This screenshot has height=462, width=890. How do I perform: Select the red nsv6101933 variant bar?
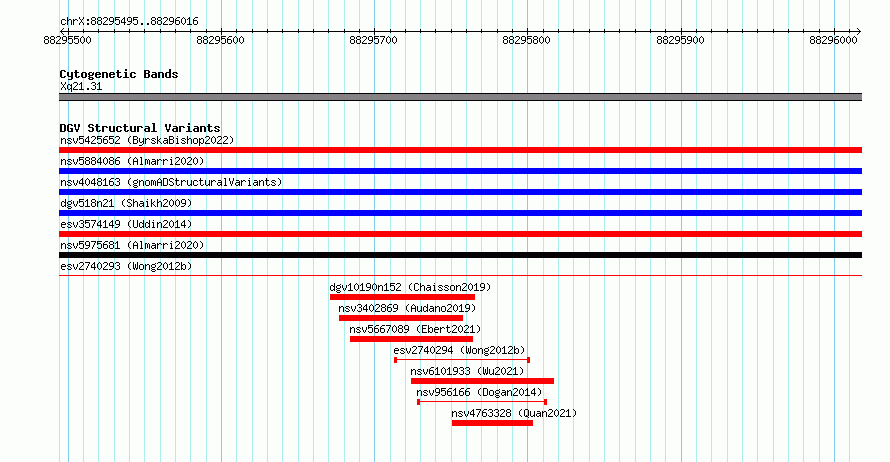pyautogui.click(x=482, y=381)
